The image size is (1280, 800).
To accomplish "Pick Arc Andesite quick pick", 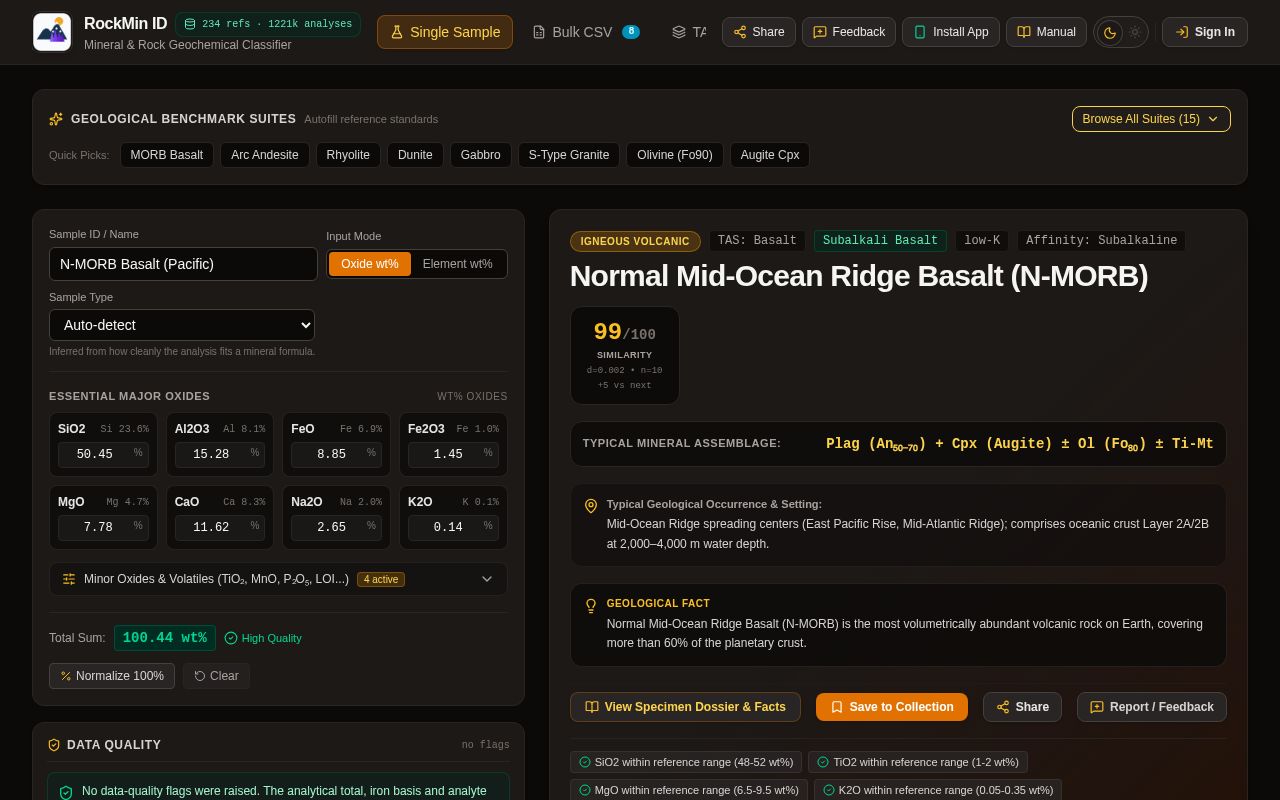I will 265,155.
